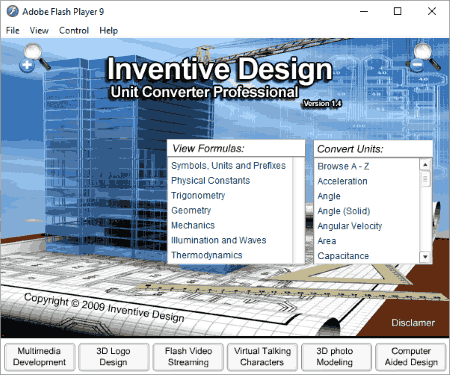Click the Convert Units scroll up arrow
This screenshot has height=375, width=450.
coord(425,165)
